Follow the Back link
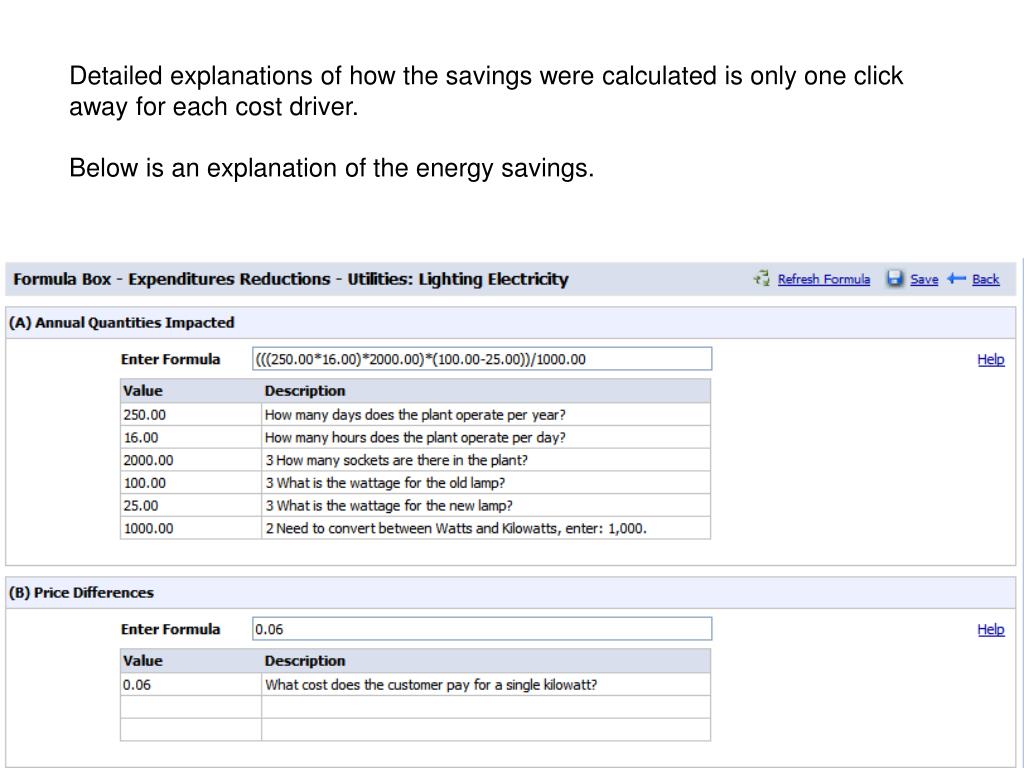The width and height of the screenshot is (1024, 768). click(985, 279)
